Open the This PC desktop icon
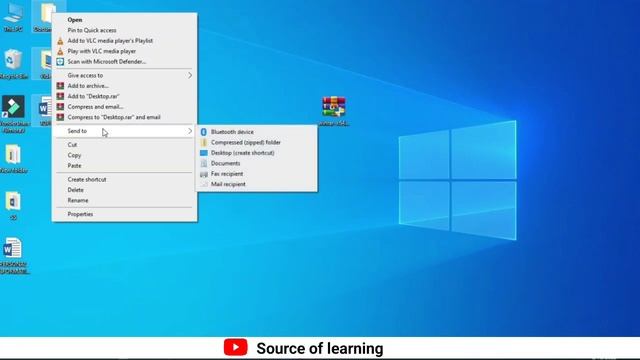 [x=13, y=17]
